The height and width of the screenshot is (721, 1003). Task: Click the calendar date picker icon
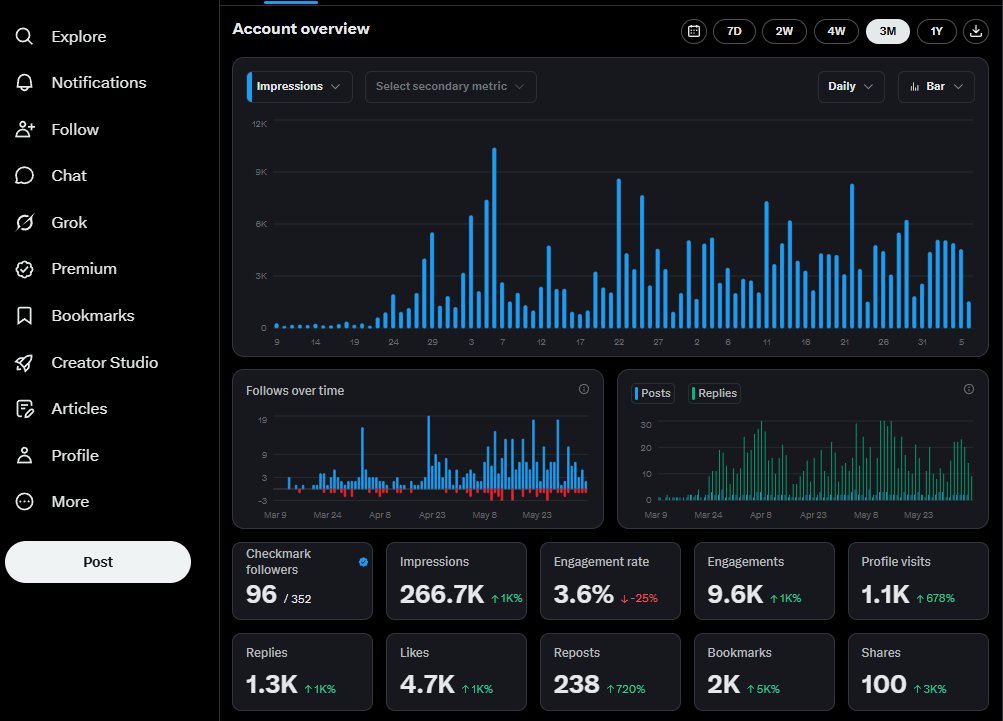click(693, 31)
